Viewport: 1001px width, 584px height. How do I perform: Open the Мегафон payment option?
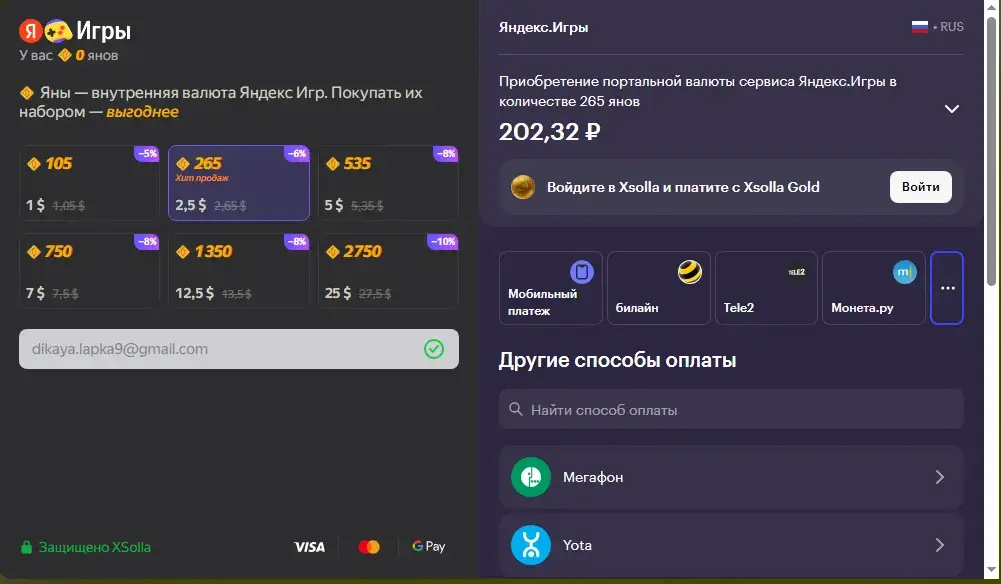pyautogui.click(x=731, y=477)
